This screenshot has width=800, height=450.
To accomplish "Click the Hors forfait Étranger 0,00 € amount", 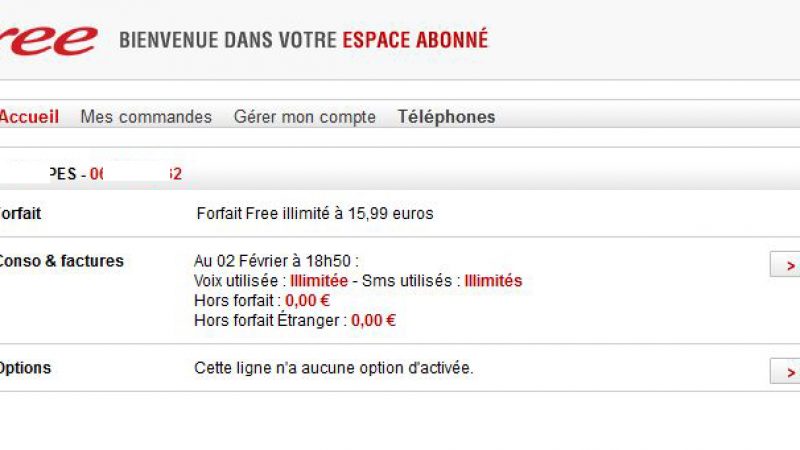I will pos(373,321).
